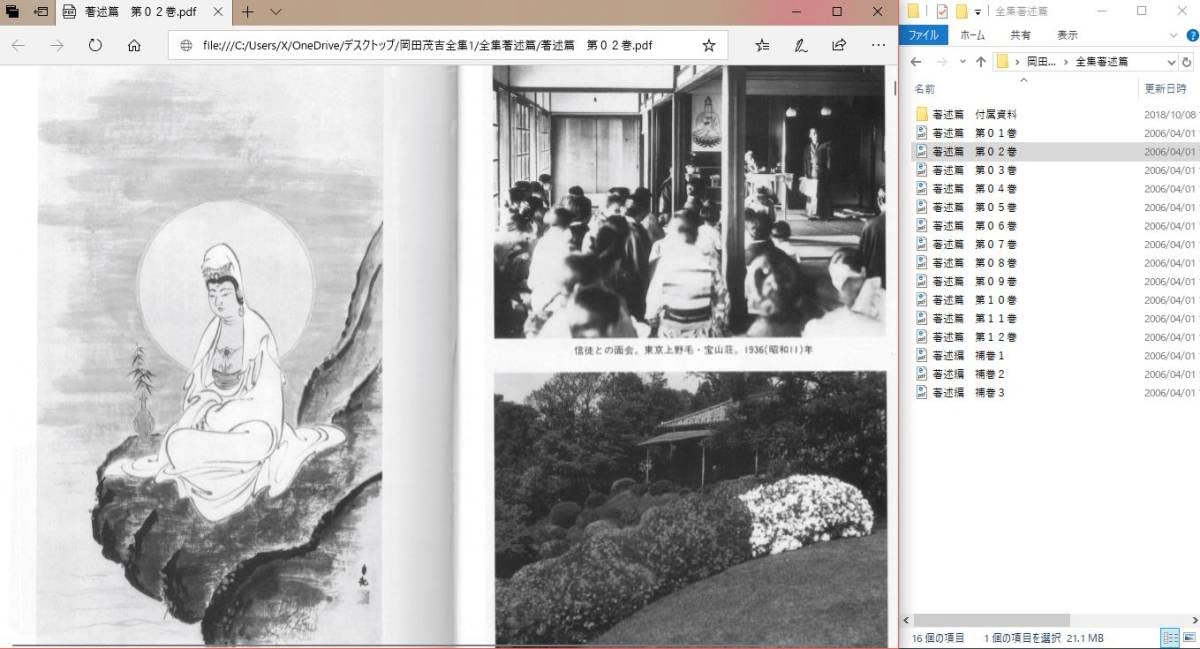Image resolution: width=1200 pixels, height=649 pixels.
Task: Open recent locations dropdown in Explorer
Action: pos(963,61)
